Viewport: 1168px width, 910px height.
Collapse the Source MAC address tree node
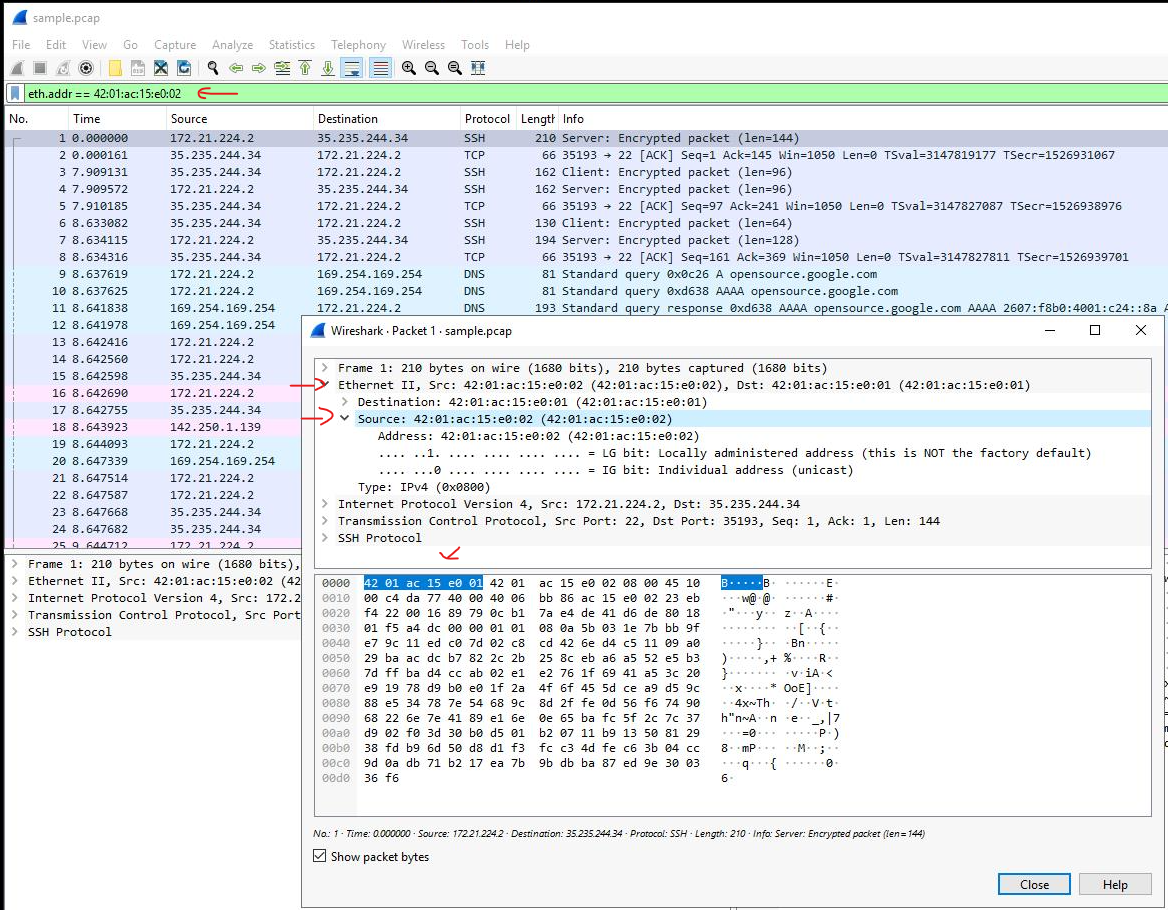click(345, 419)
